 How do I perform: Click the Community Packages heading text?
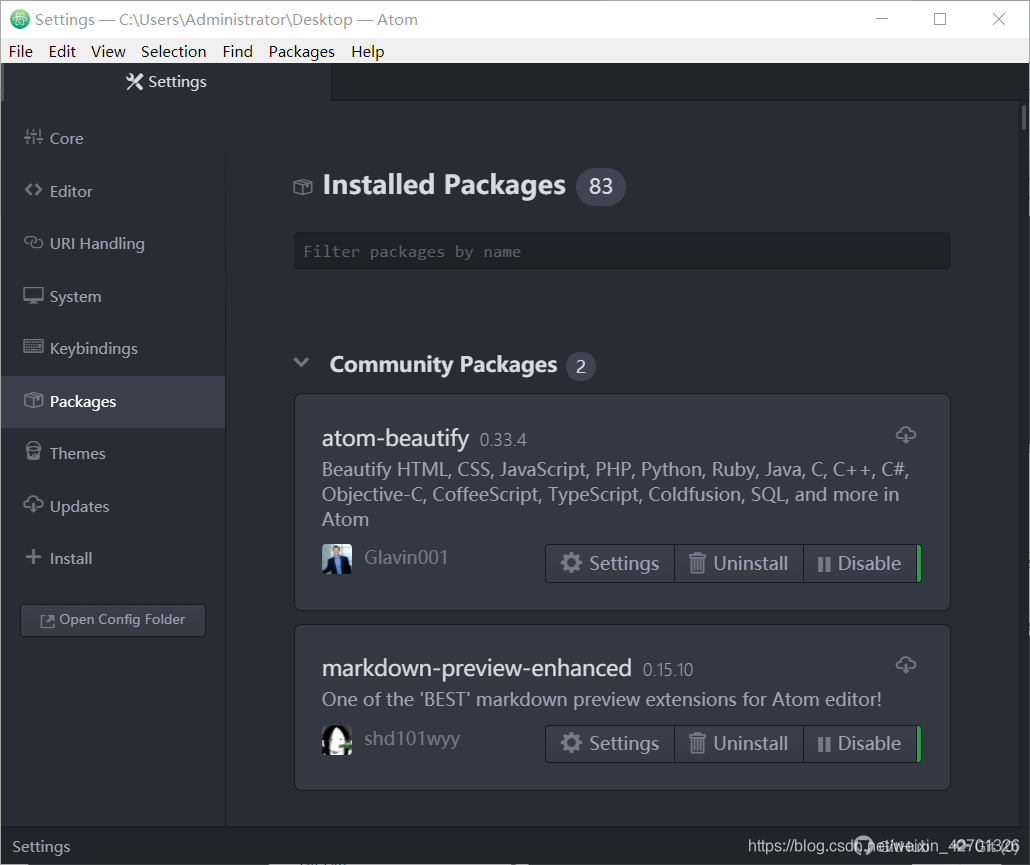coord(443,365)
